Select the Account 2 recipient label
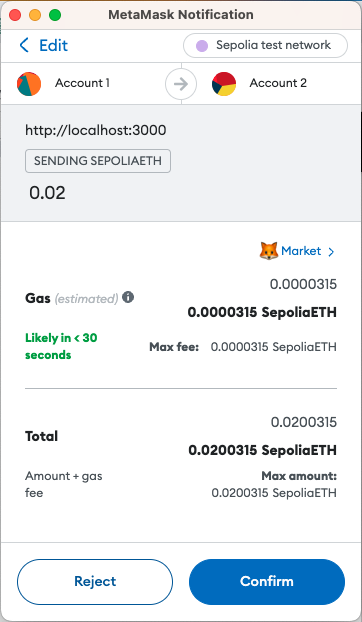362x622 pixels. (x=278, y=83)
